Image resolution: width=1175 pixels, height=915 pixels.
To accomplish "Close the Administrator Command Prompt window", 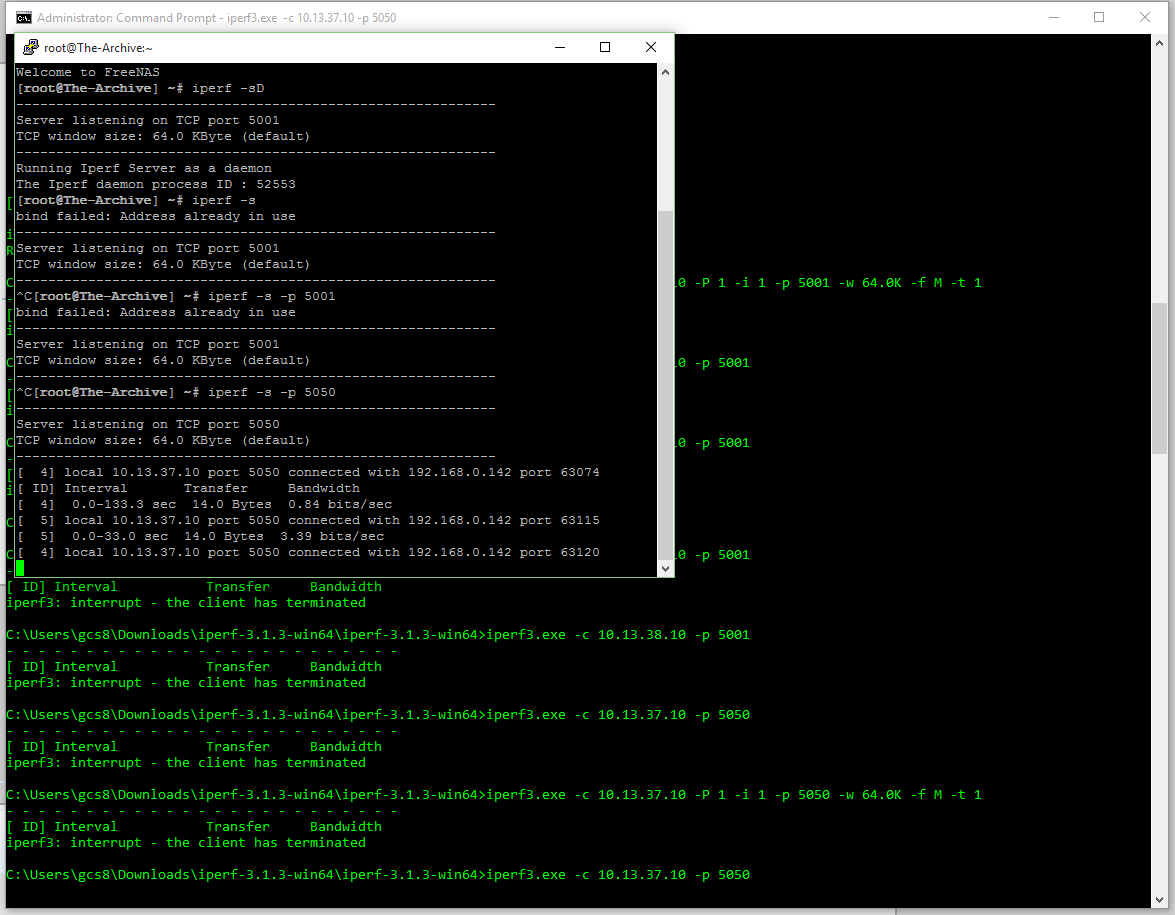I will 1144,17.
